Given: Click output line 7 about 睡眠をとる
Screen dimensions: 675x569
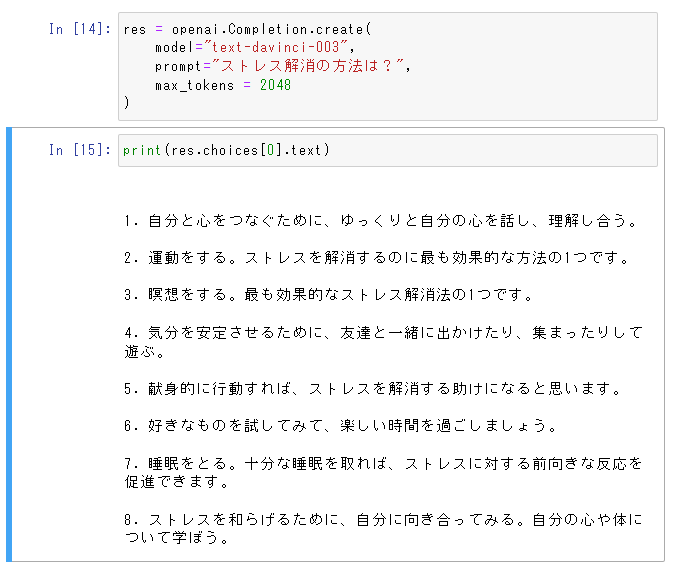Looking at the screenshot, I should point(383,473).
